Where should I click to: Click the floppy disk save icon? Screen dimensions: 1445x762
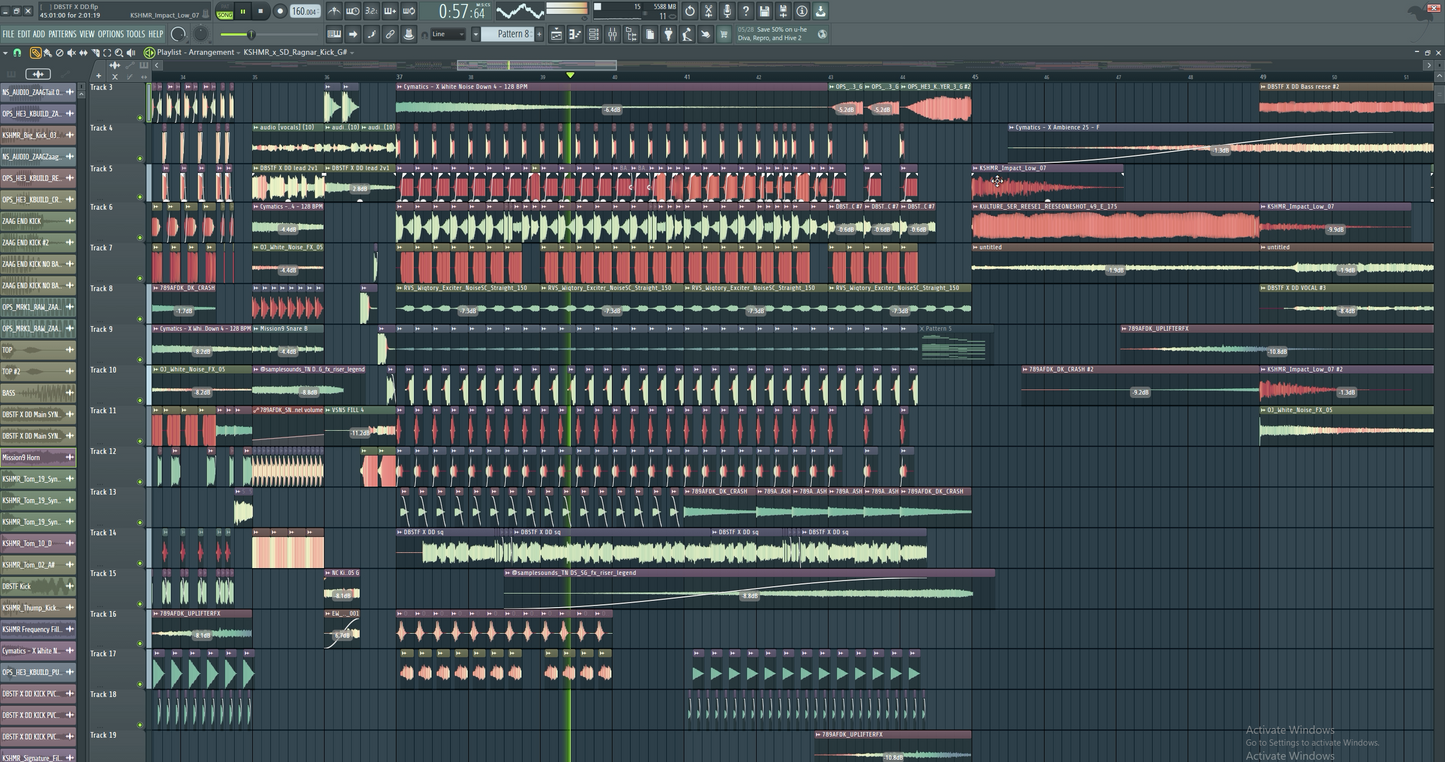tap(764, 11)
